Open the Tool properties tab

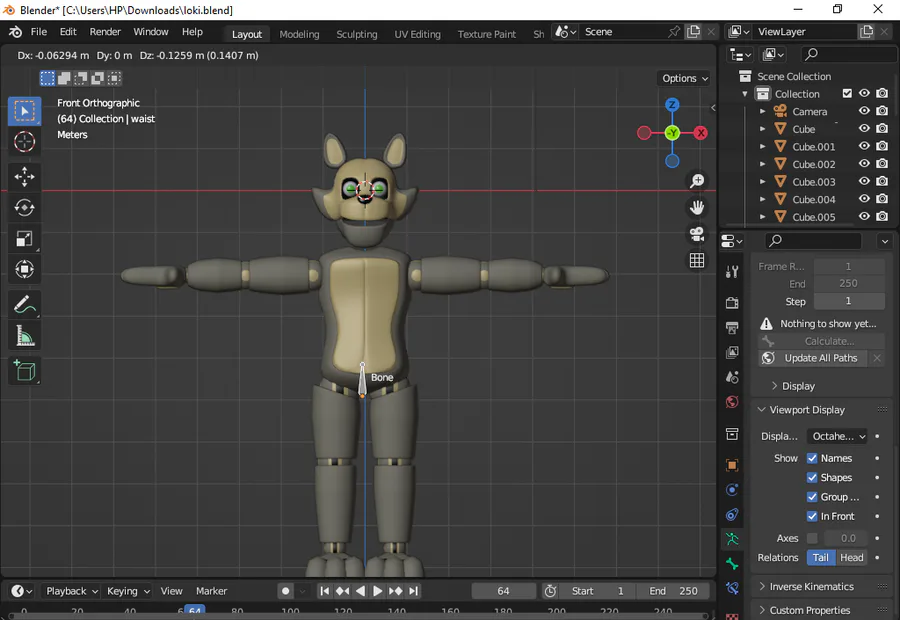[x=732, y=272]
